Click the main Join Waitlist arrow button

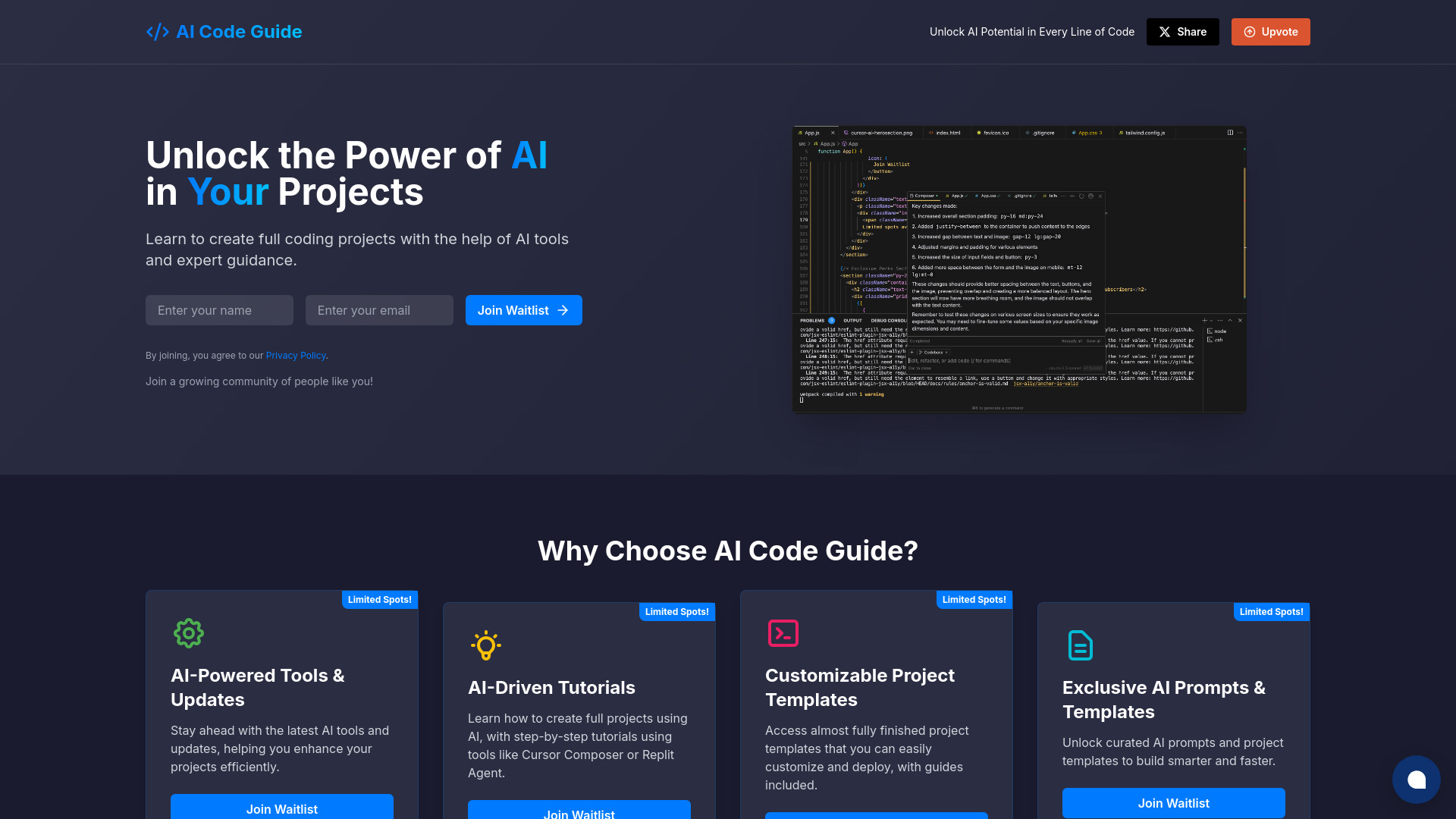(x=524, y=310)
